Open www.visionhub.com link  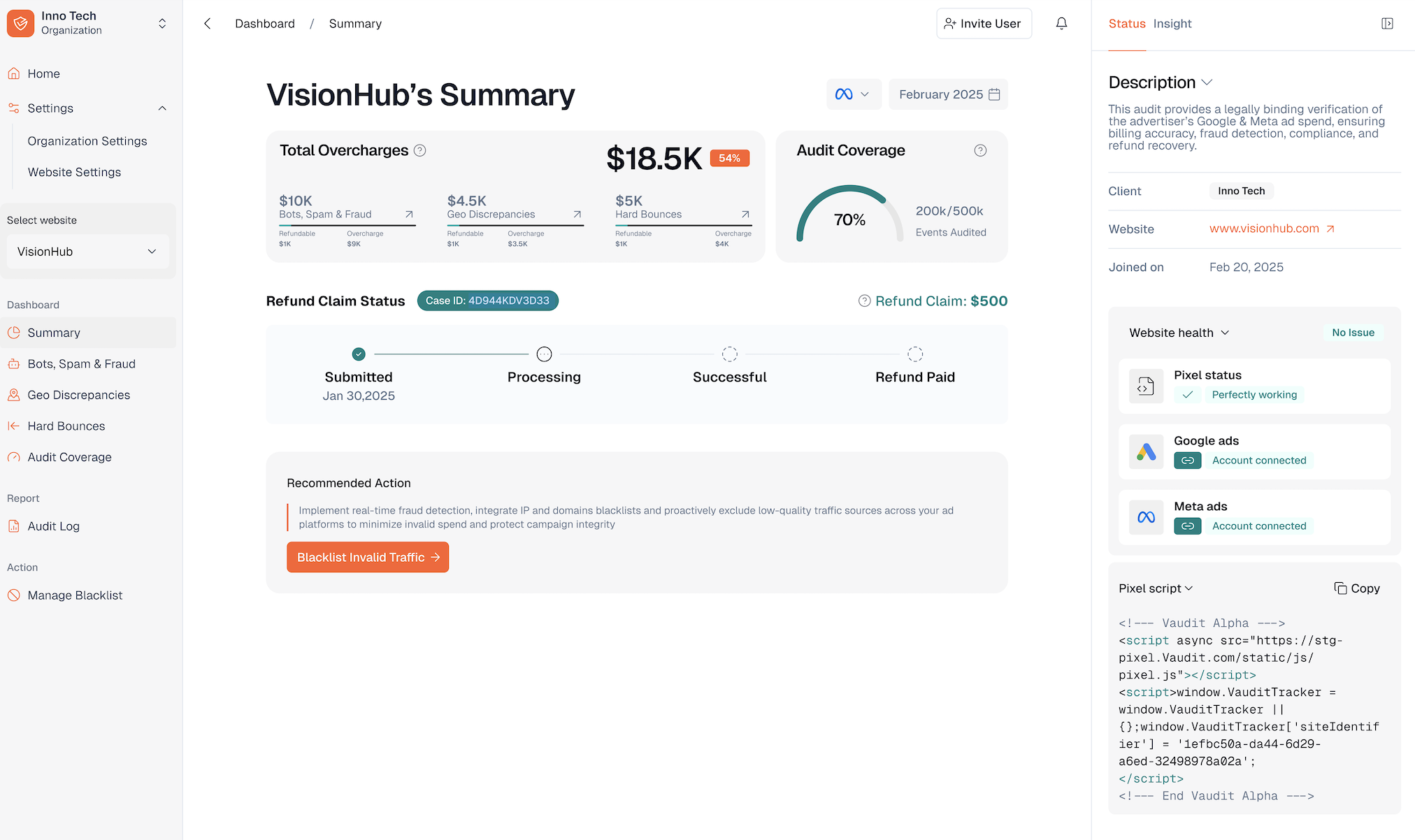[1272, 229]
